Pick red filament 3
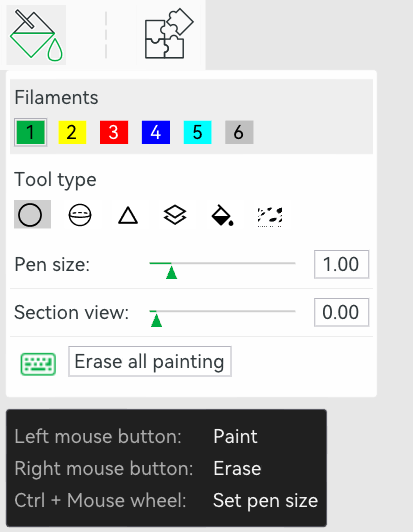Screen dimensions: 413x532 click(114, 132)
